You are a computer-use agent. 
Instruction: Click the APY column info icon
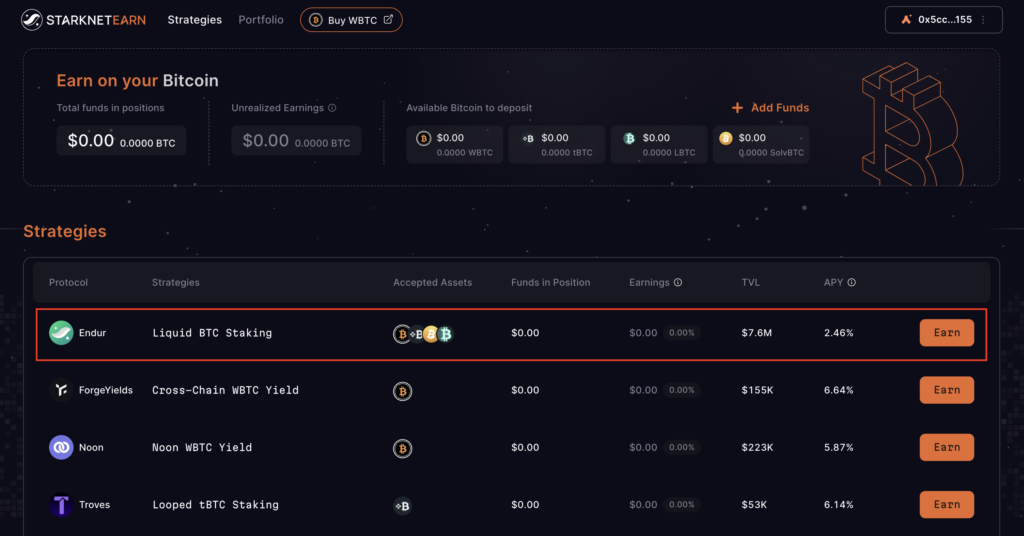coord(852,283)
